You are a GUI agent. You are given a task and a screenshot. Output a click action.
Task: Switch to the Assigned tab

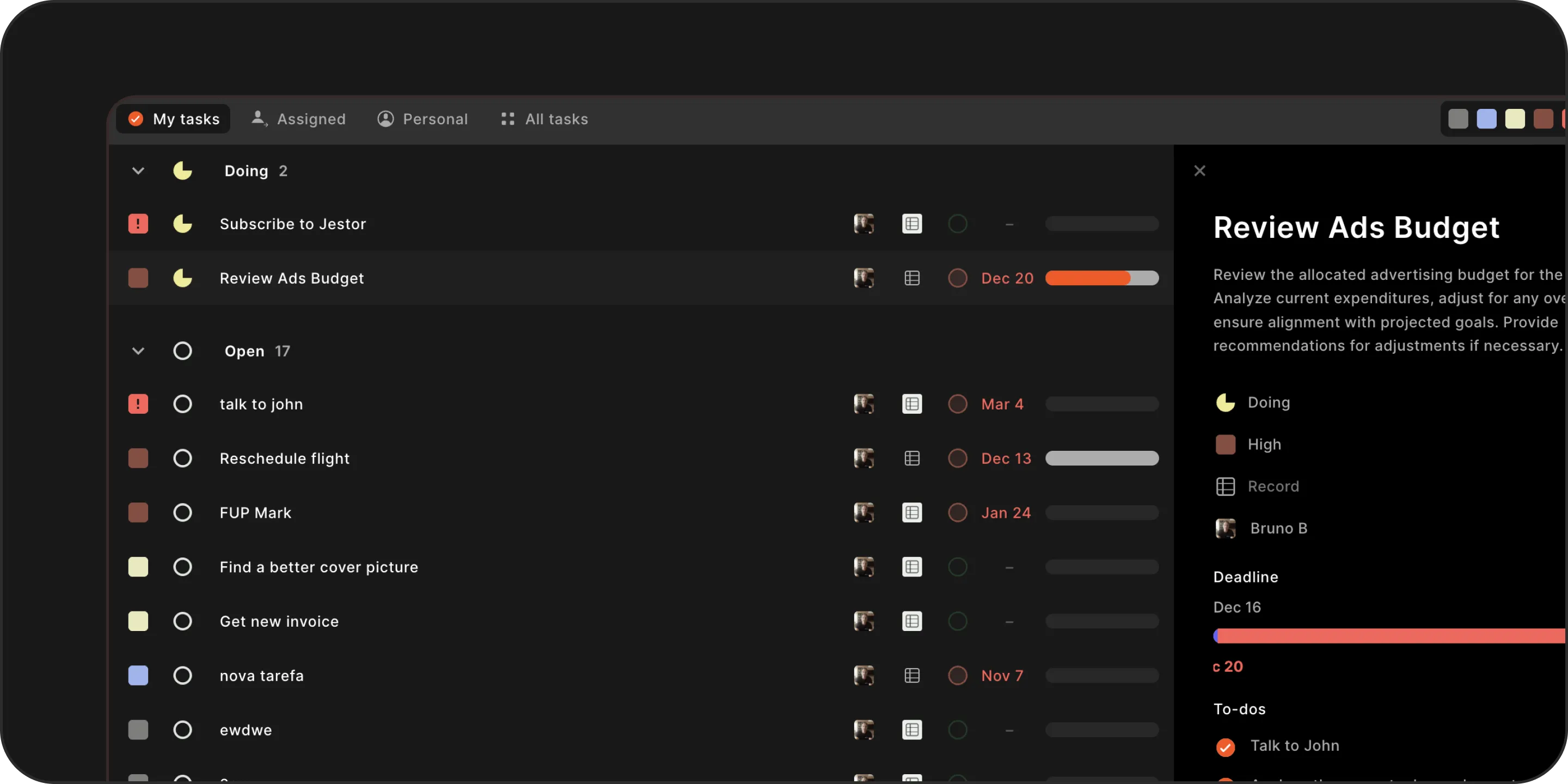[298, 119]
